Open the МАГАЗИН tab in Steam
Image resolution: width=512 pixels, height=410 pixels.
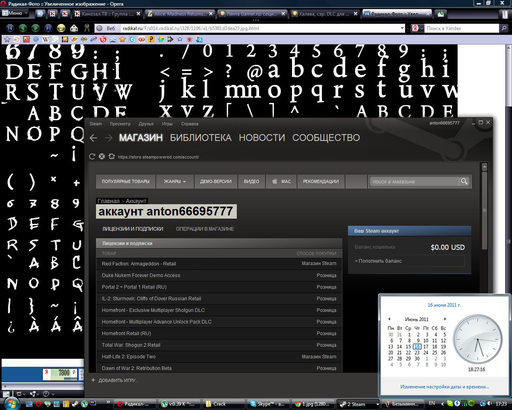point(141,138)
